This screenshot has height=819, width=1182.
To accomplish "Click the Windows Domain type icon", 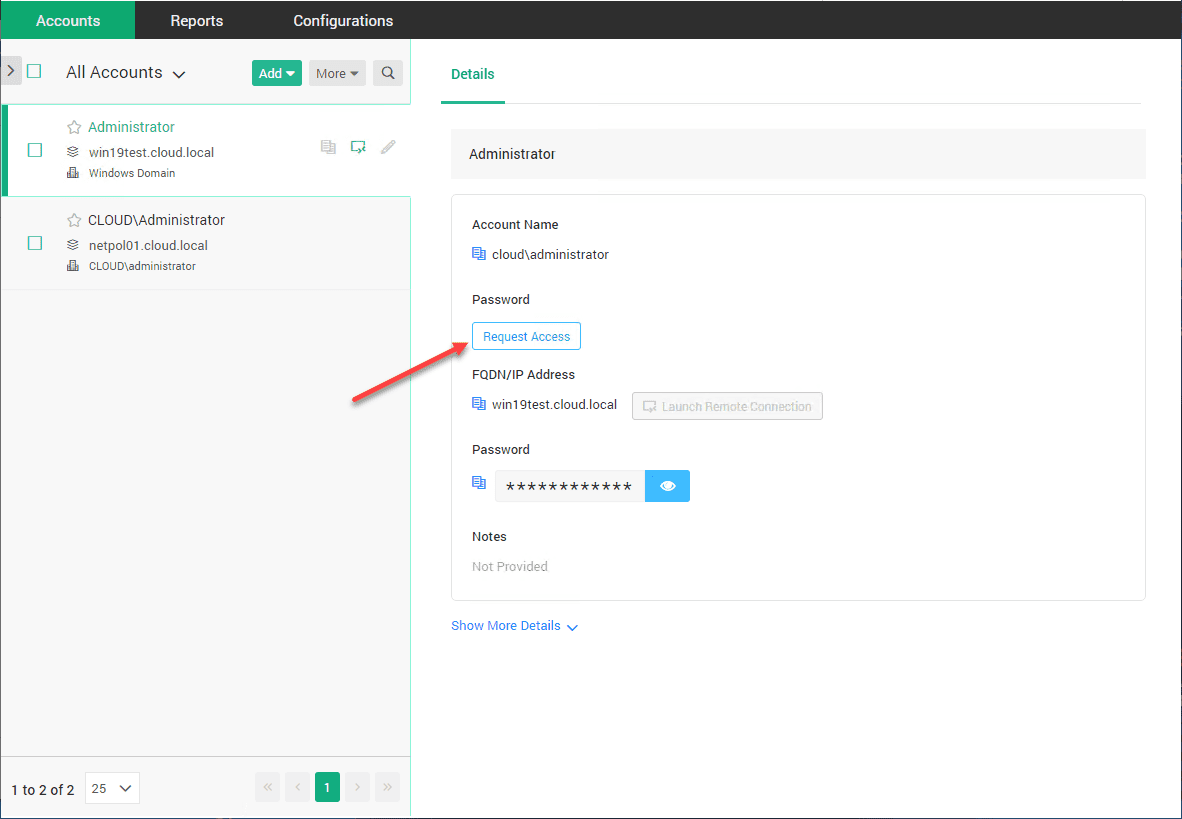I will click(x=73, y=173).
